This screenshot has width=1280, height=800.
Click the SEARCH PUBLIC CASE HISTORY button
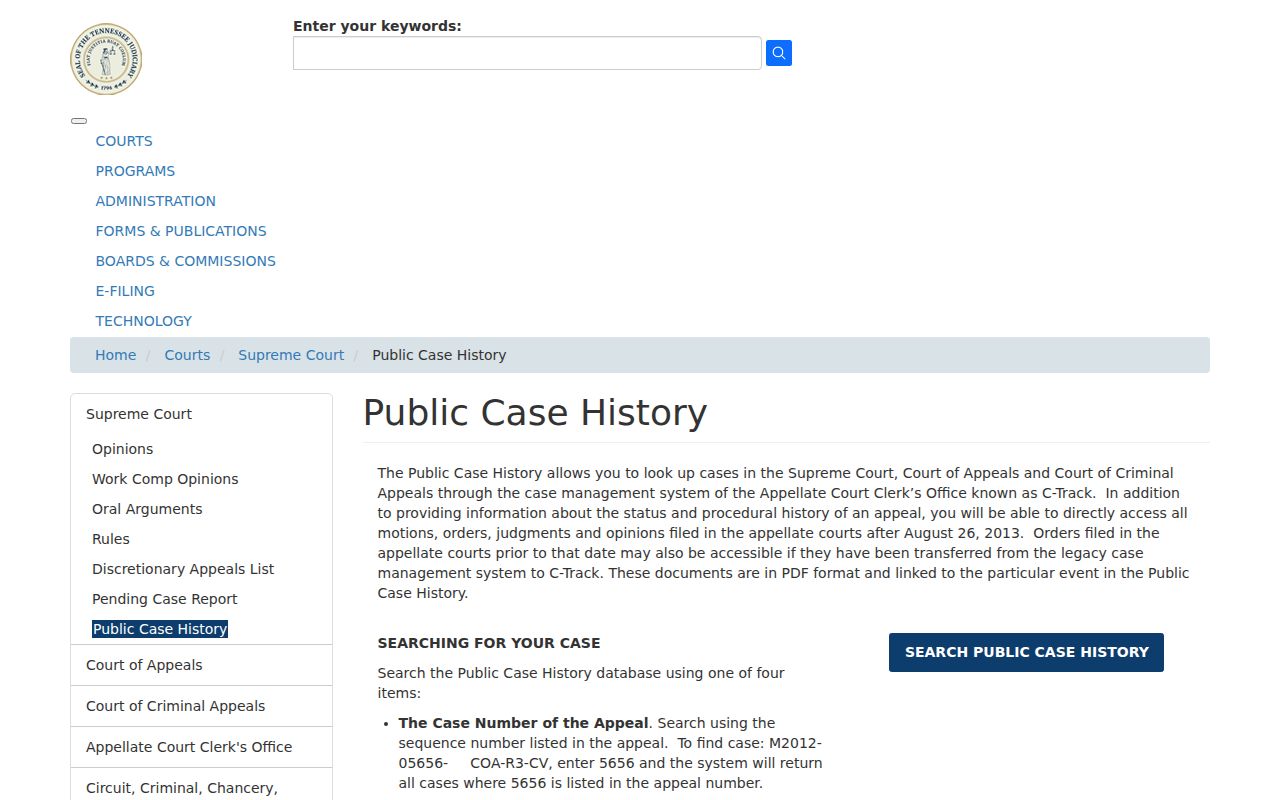(1026, 652)
